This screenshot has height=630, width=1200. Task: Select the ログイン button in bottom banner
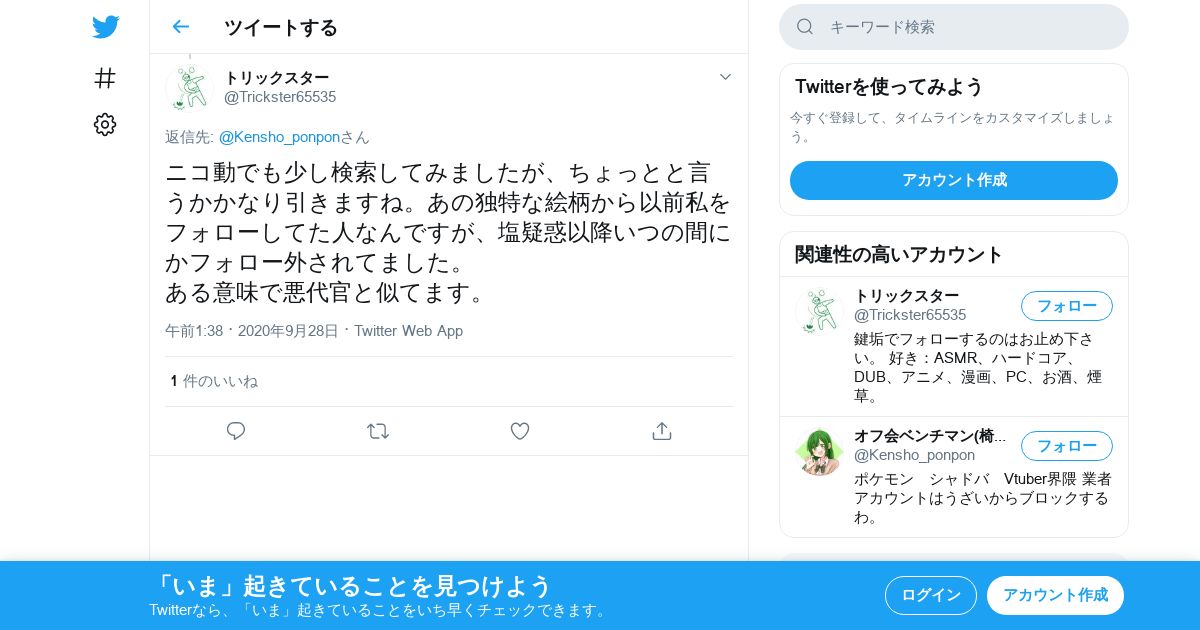tap(931, 595)
